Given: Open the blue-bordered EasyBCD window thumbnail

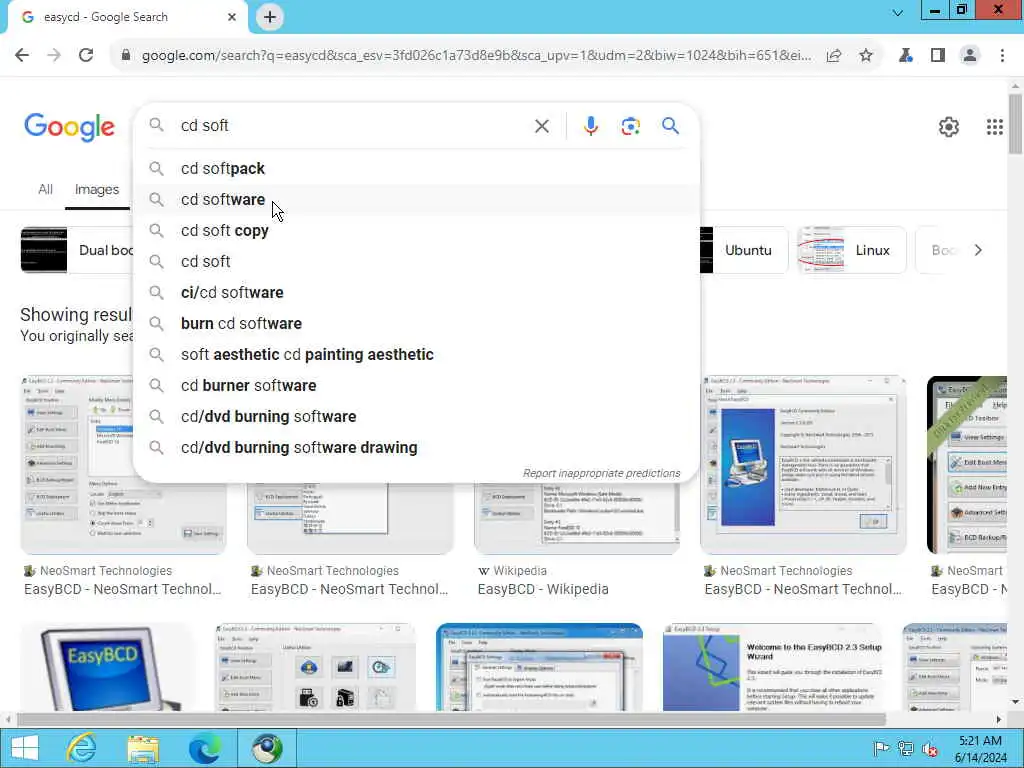Looking at the screenshot, I should click(539, 667).
